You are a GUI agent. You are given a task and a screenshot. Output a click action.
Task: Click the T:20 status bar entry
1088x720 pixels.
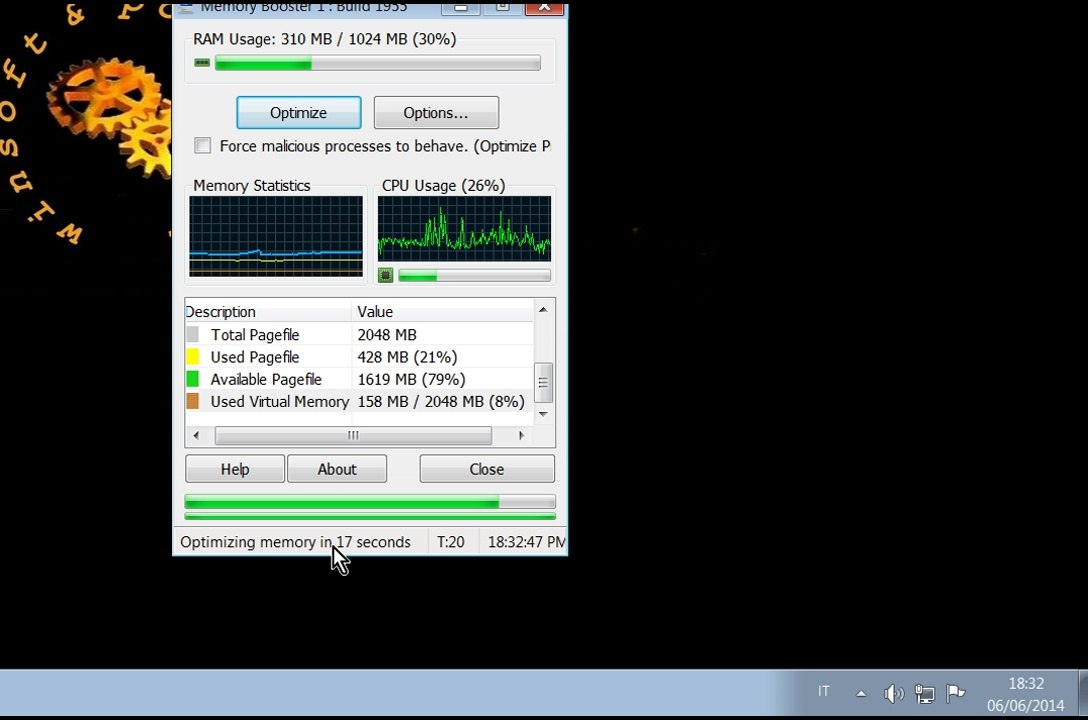(450, 542)
